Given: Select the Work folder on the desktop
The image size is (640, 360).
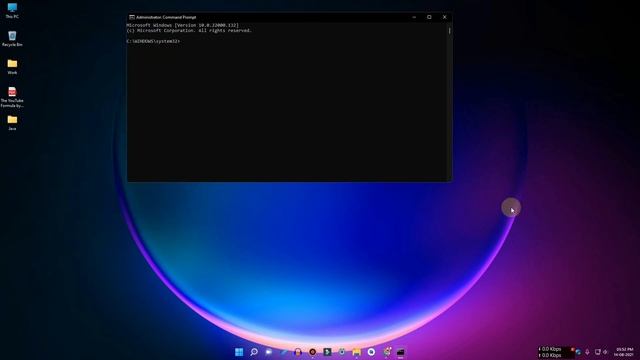Looking at the screenshot, I should pos(12,67).
